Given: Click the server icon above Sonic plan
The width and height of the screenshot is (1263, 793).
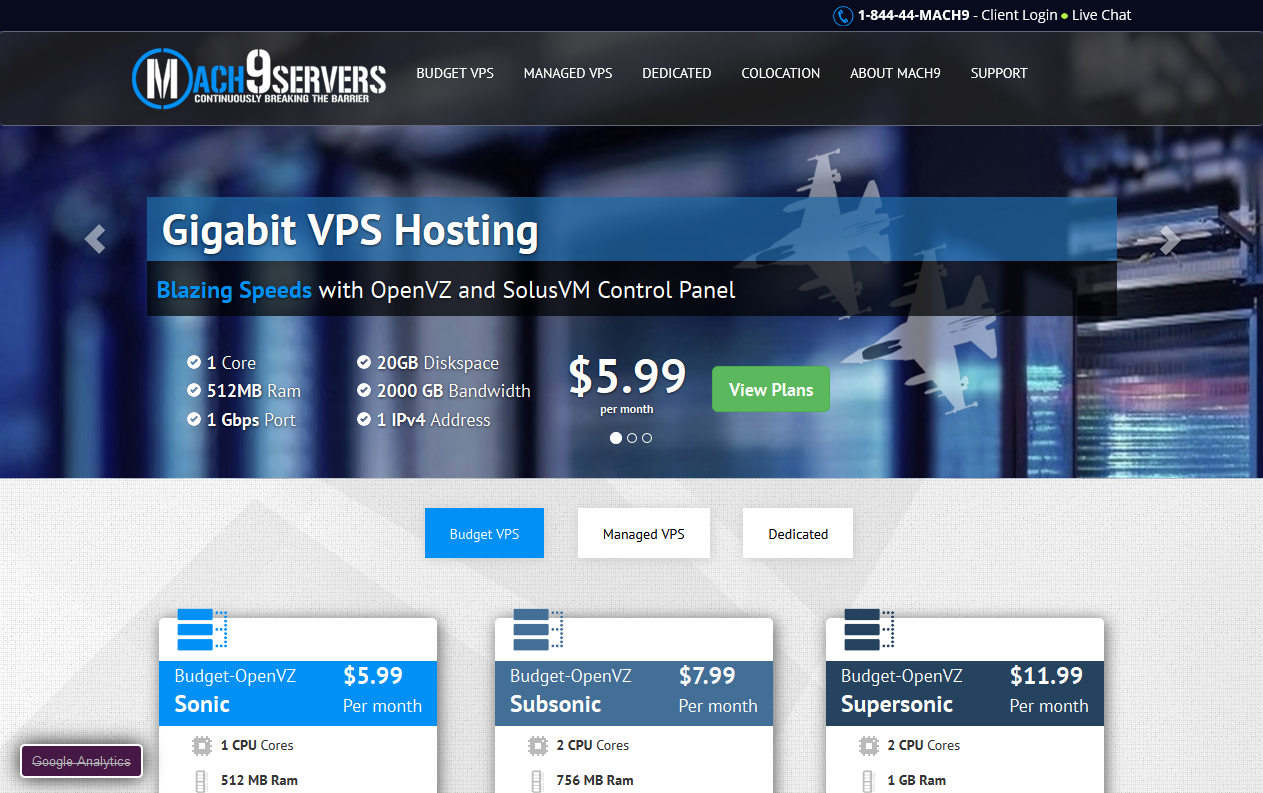Looking at the screenshot, I should tap(203, 630).
